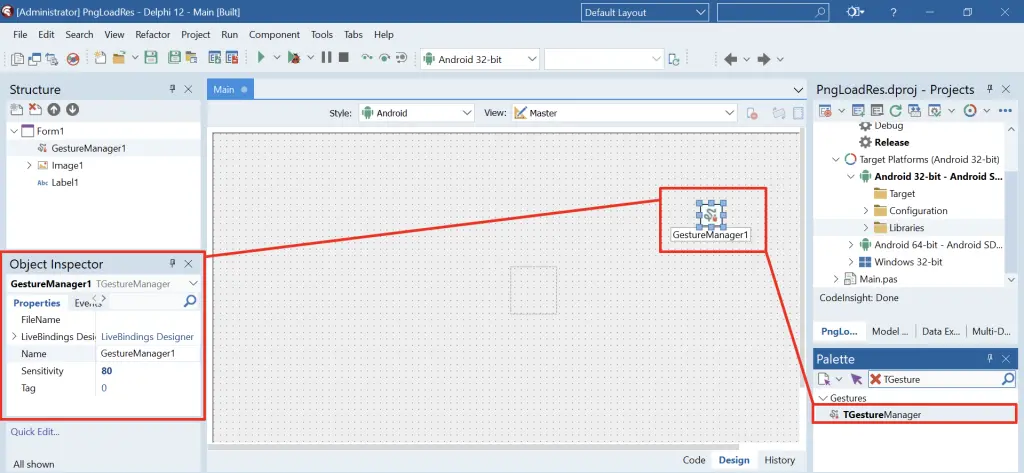The height and width of the screenshot is (473, 1024).
Task: Pin the Structure panel
Action: 172,89
